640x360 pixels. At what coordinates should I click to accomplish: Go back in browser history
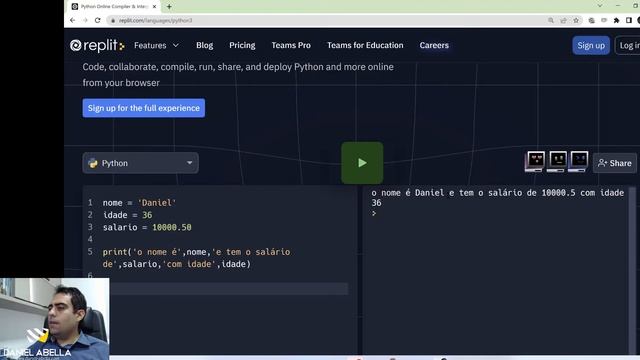(x=73, y=20)
